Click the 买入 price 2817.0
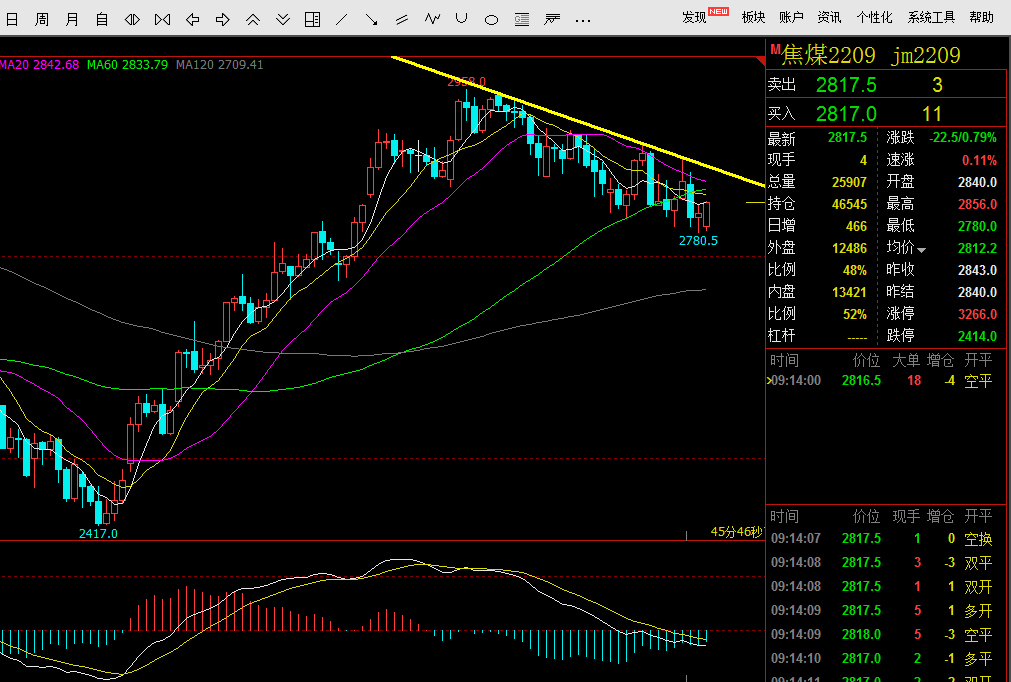The width and height of the screenshot is (1011, 682). click(x=846, y=114)
